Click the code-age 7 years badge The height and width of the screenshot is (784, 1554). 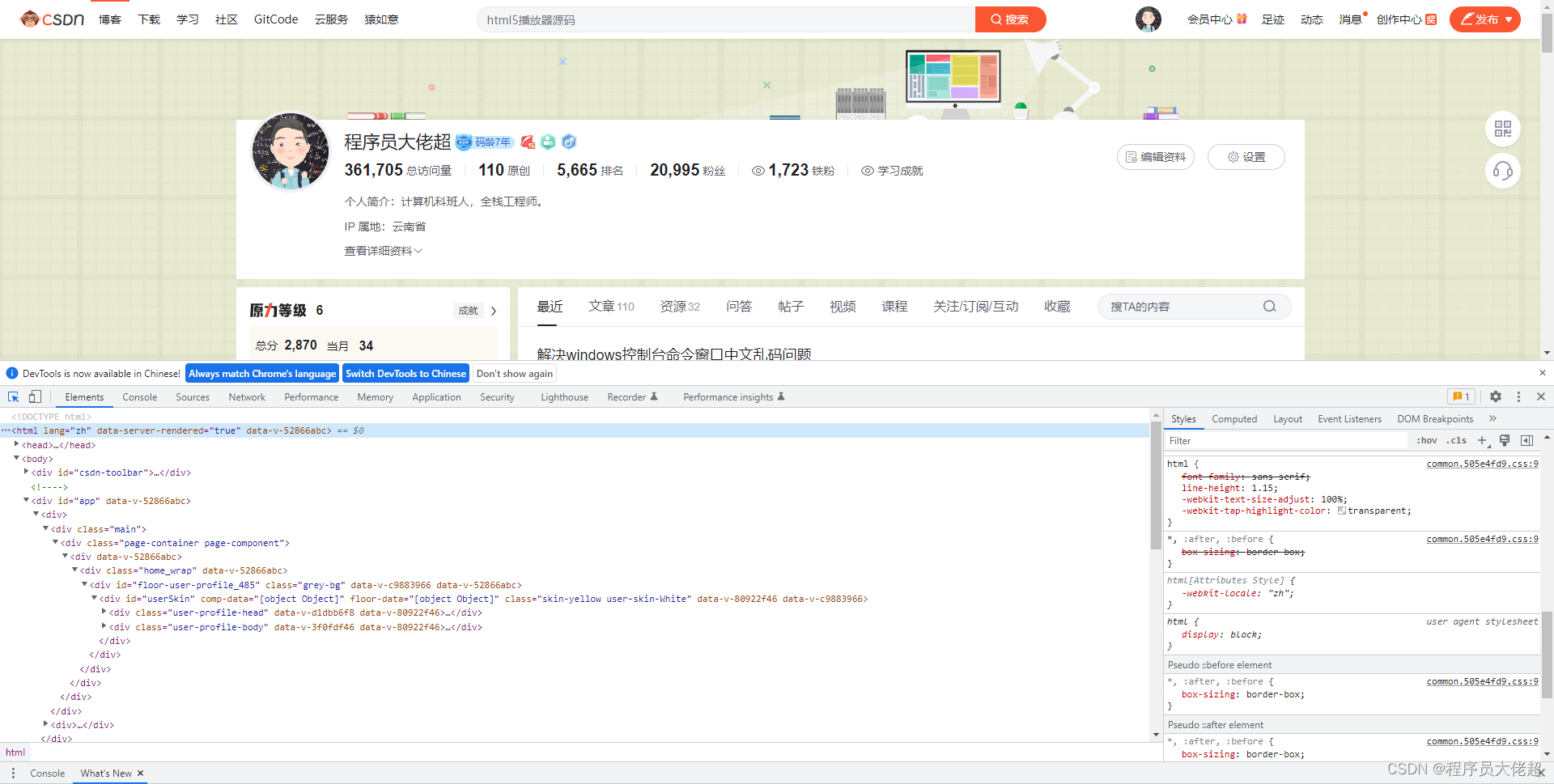coord(485,142)
